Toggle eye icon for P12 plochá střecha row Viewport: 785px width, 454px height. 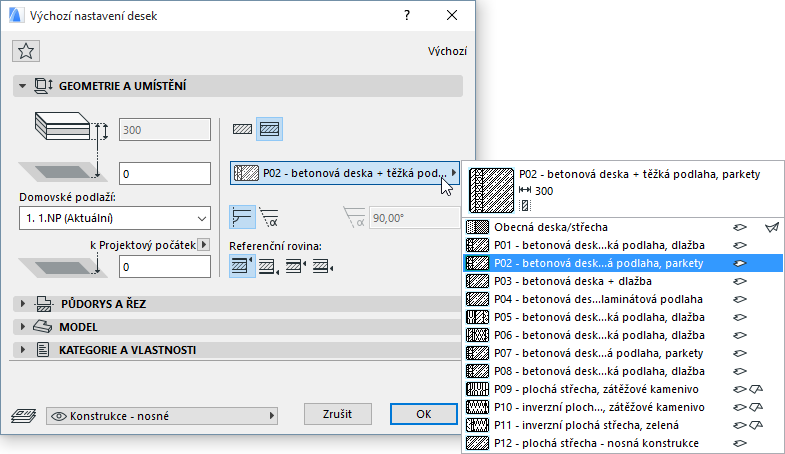tap(741, 443)
